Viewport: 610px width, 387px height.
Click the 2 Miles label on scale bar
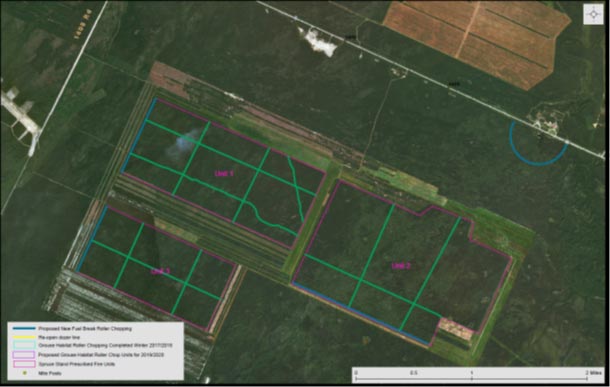click(x=594, y=373)
